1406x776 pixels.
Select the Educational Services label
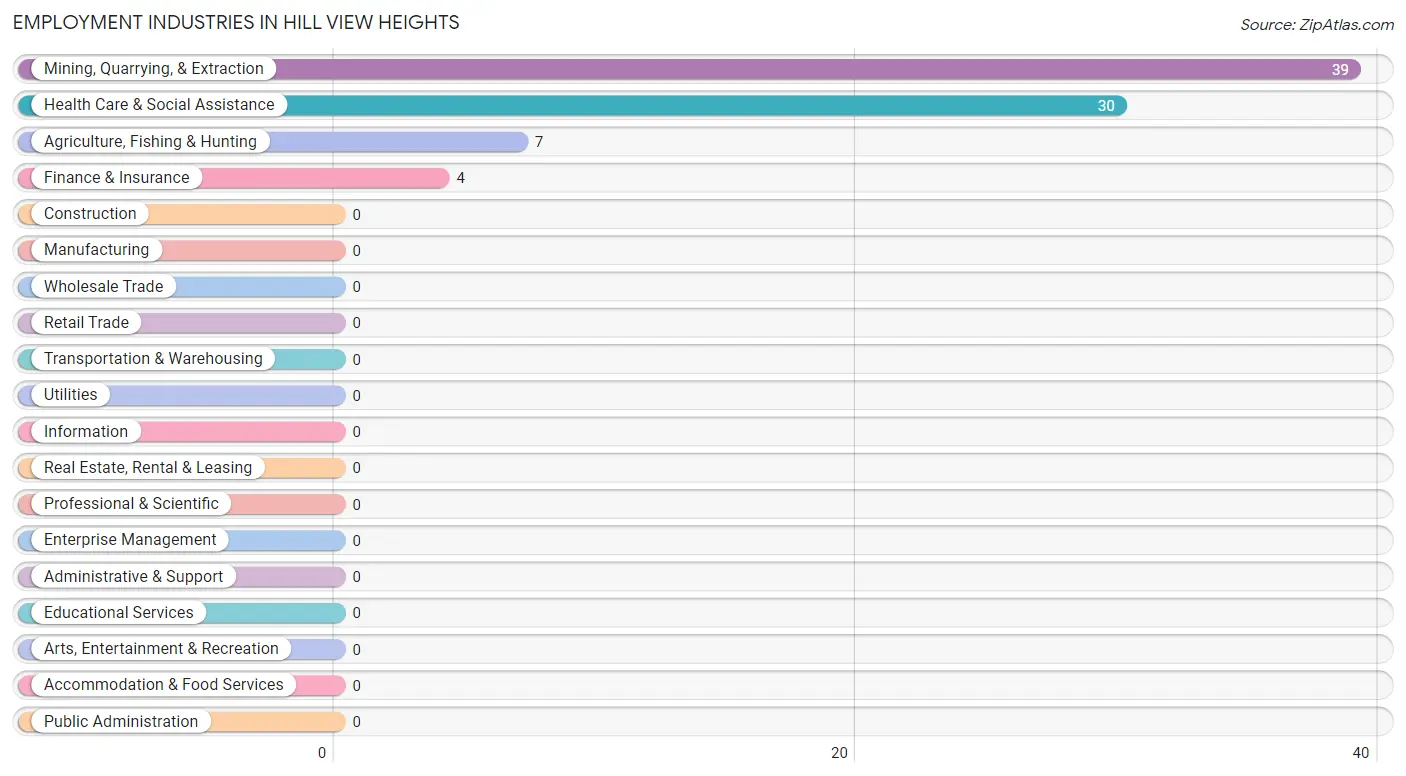(119, 613)
